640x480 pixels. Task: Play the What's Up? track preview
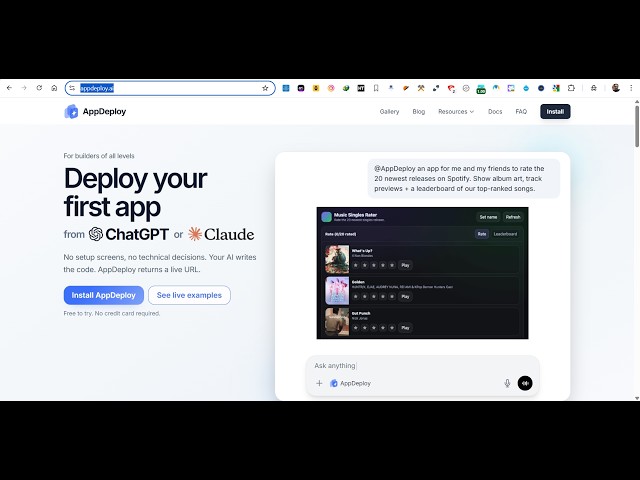point(405,265)
